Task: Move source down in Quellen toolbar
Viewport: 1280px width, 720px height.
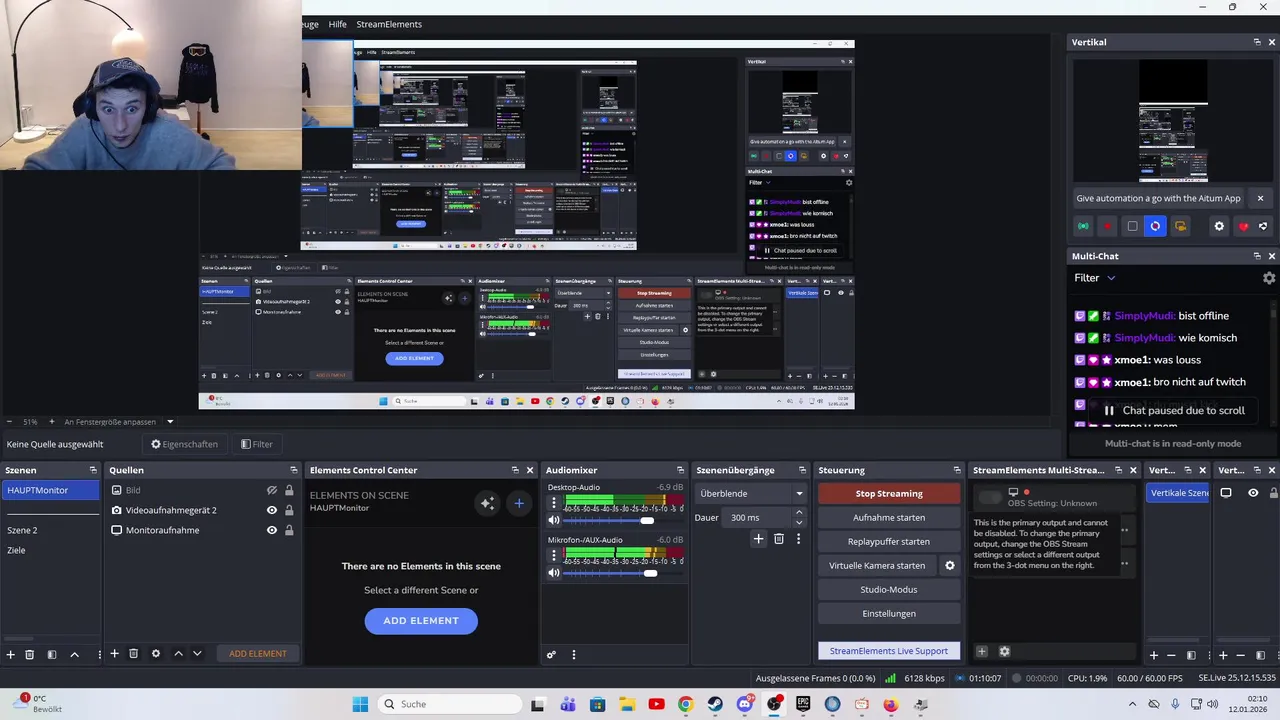Action: coord(197,654)
